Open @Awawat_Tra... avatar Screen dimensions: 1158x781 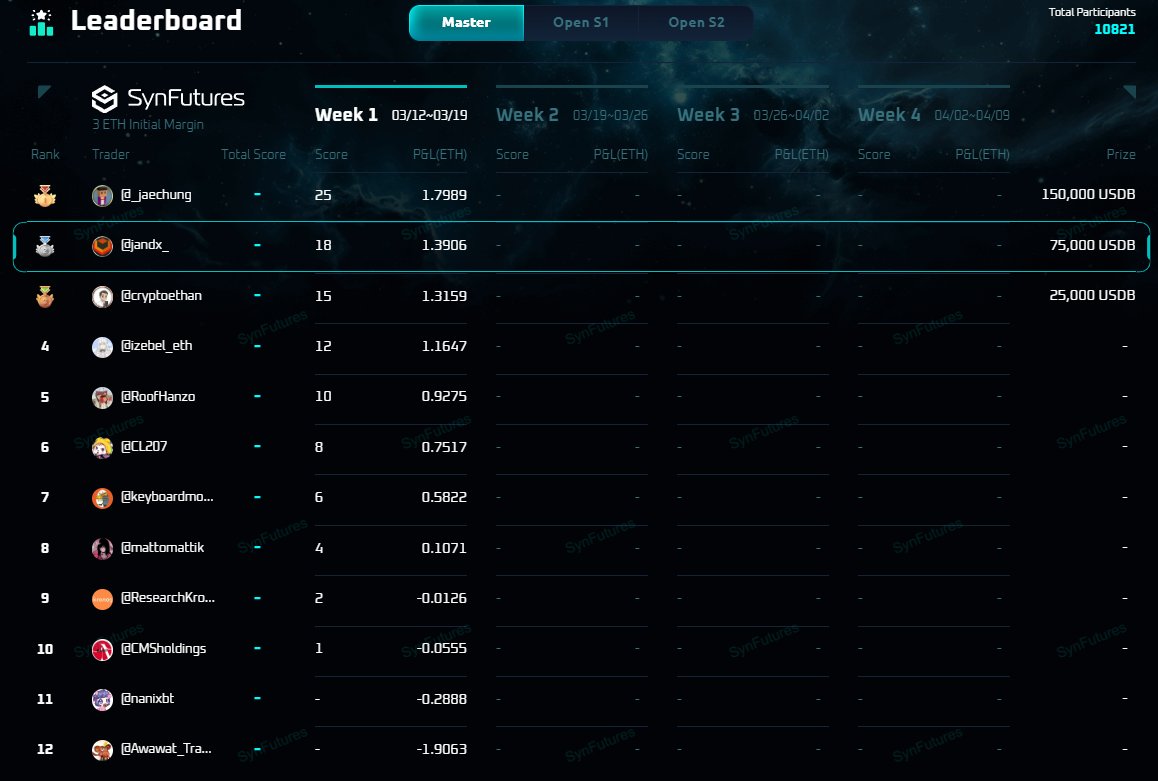pyautogui.click(x=102, y=749)
